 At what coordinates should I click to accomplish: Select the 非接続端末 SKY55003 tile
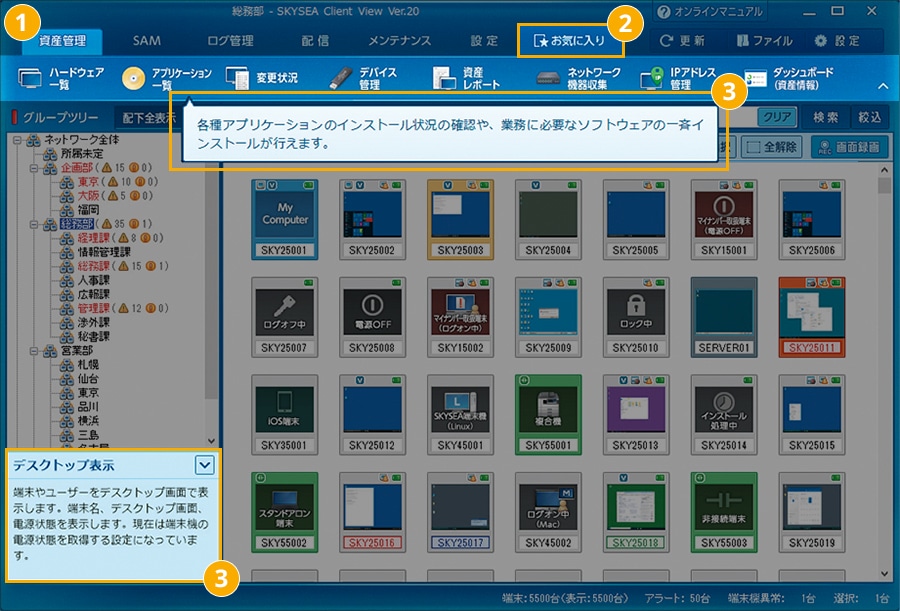pyautogui.click(x=724, y=512)
